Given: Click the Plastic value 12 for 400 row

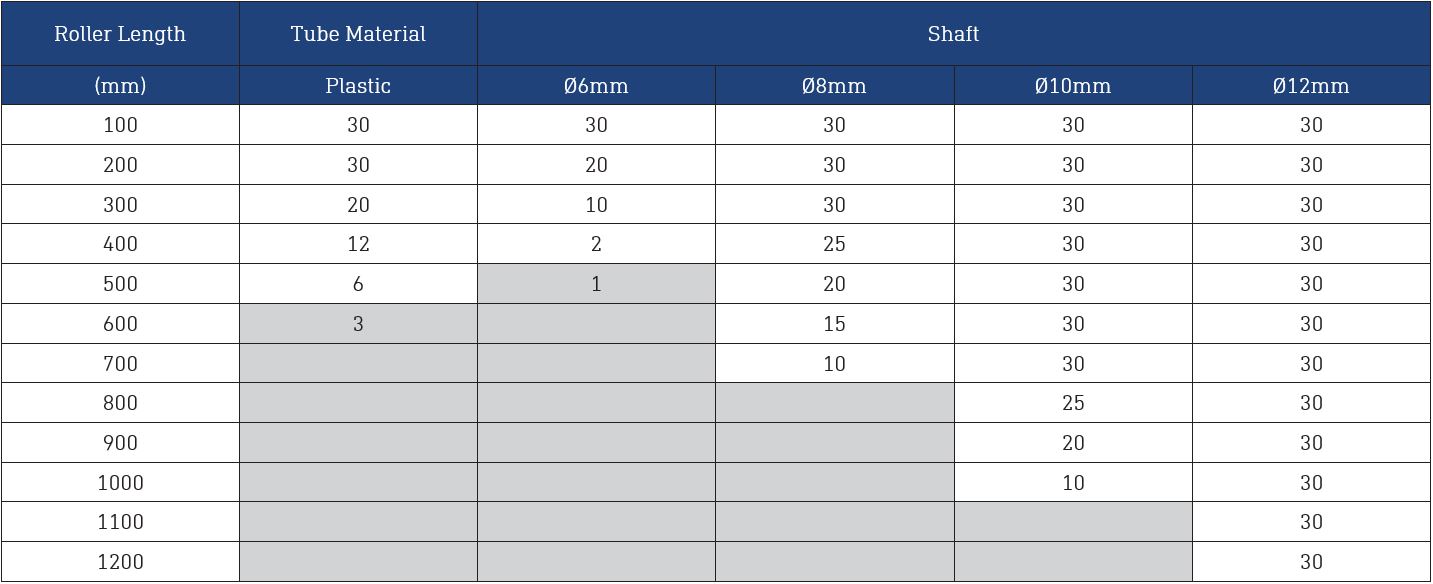Looking at the screenshot, I should click(x=358, y=244).
